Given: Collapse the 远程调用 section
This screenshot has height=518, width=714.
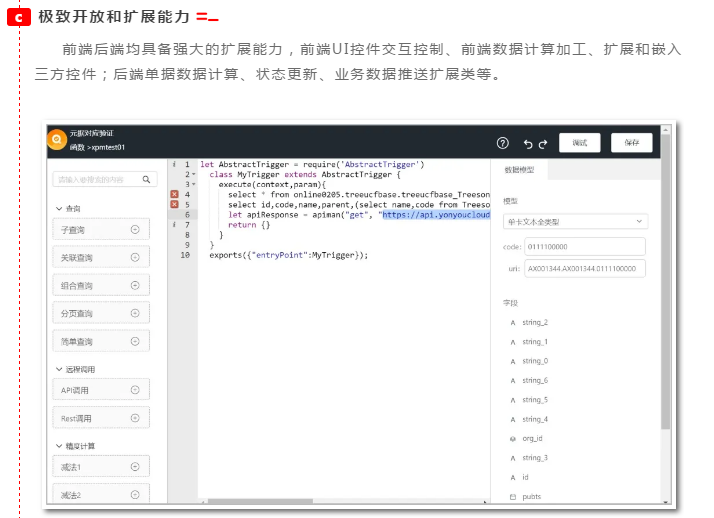Looking at the screenshot, I should click(59, 369).
